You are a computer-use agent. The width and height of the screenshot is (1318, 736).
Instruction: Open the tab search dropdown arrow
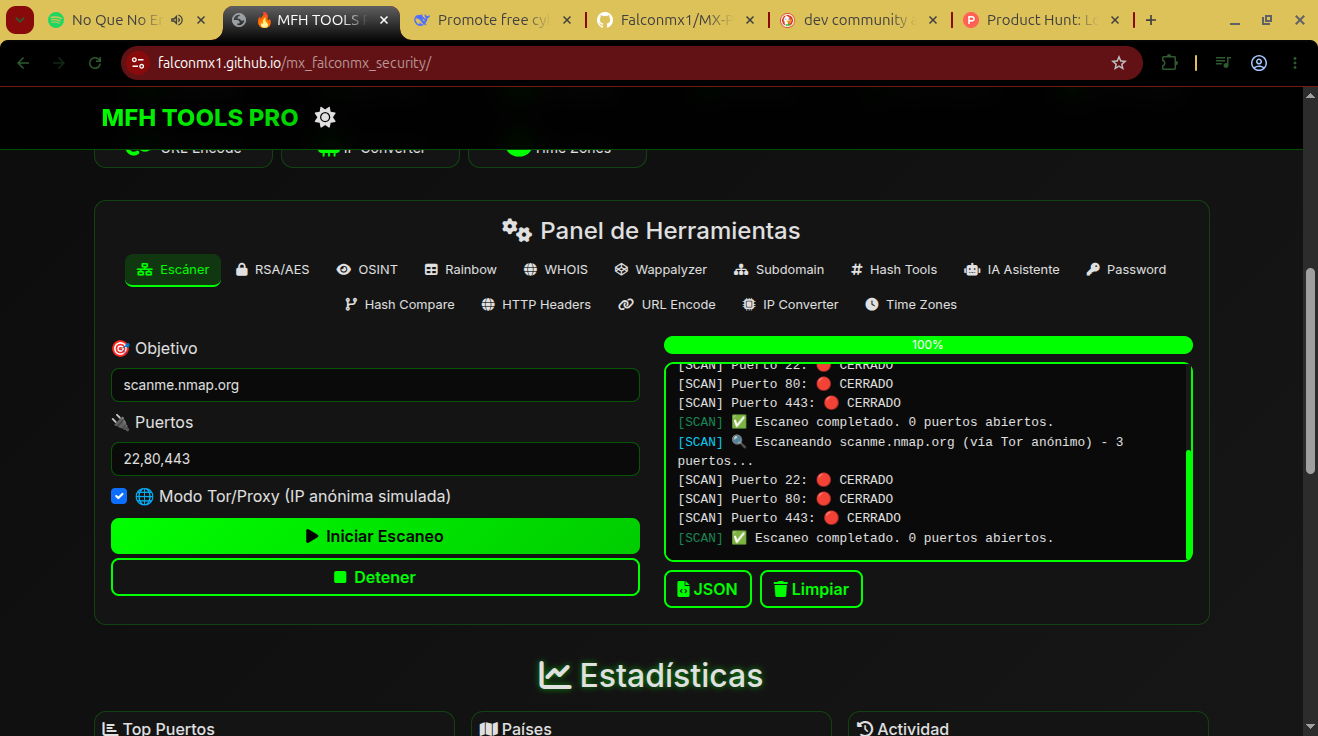pyautogui.click(x=20, y=20)
